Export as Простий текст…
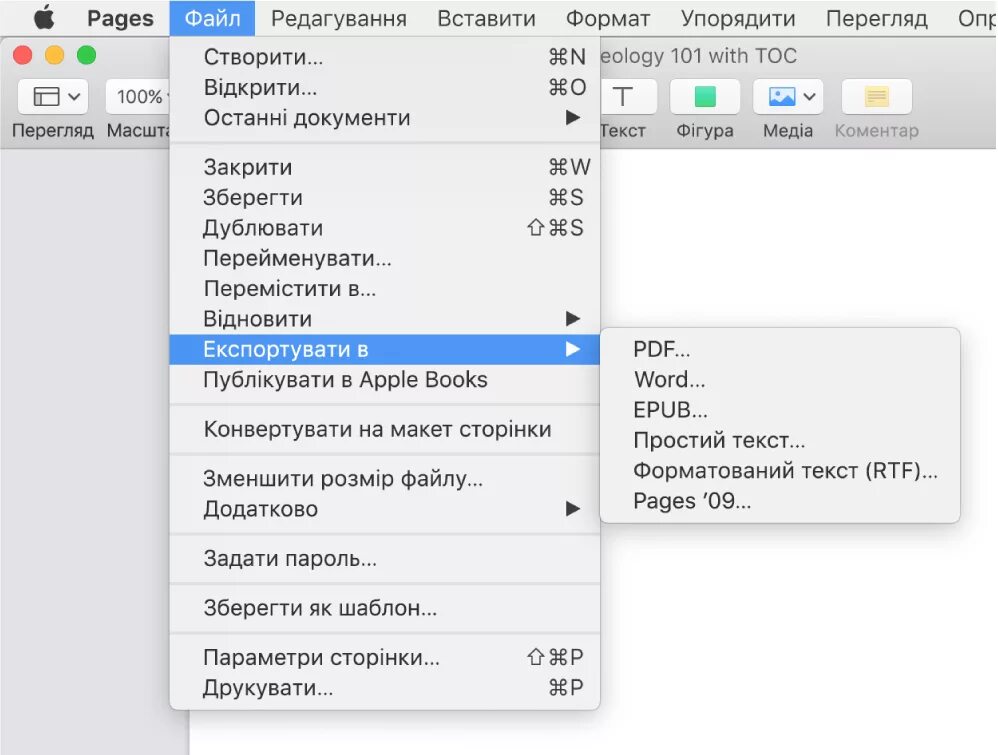The image size is (998, 755). (780, 440)
